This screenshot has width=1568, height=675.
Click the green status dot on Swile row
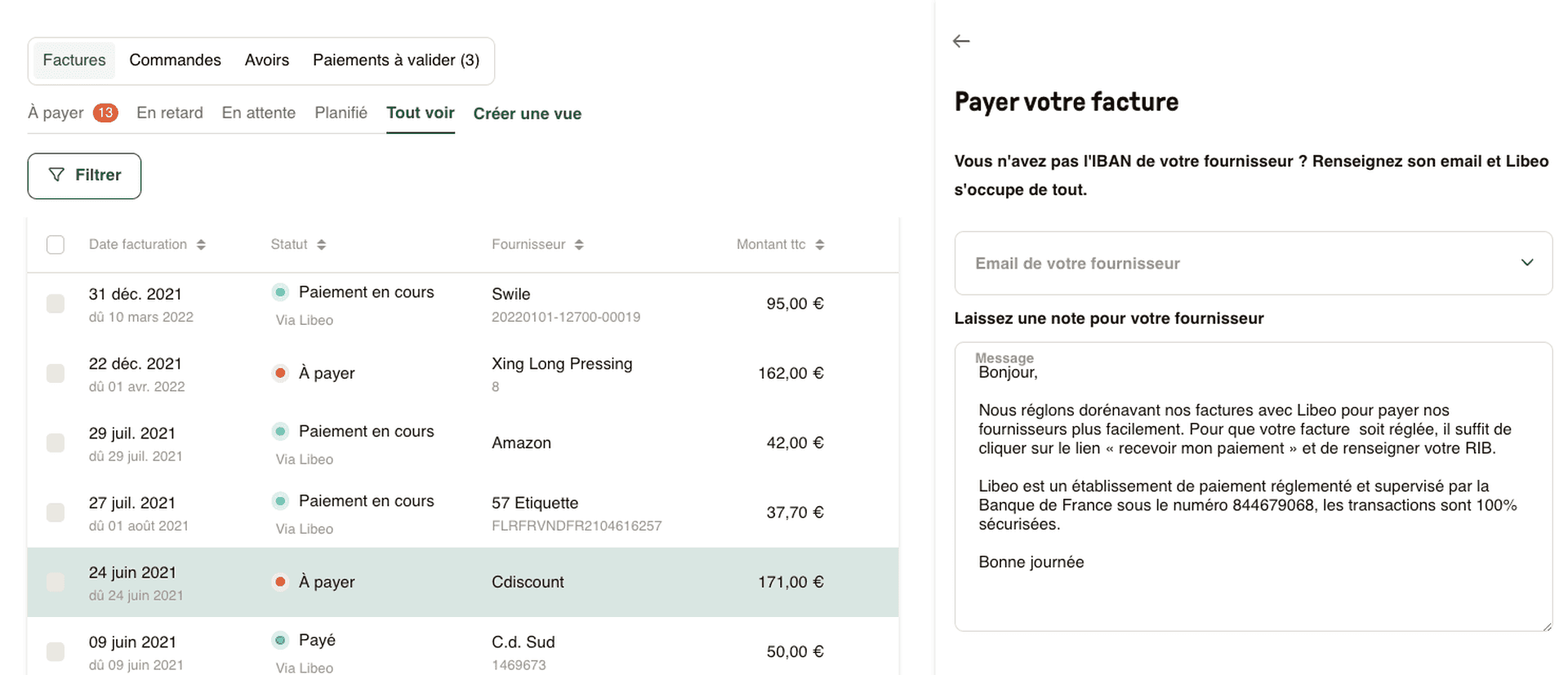(281, 291)
